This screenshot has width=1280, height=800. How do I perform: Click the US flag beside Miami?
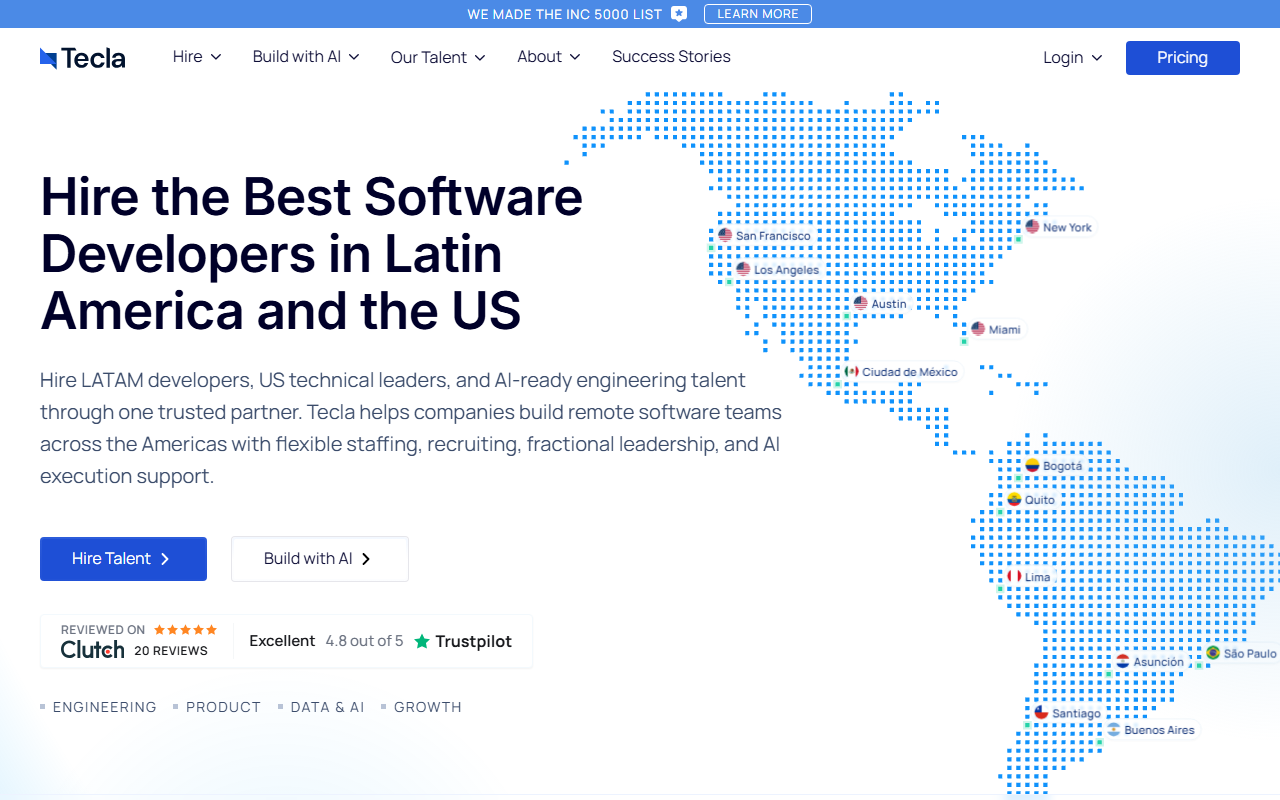[x=978, y=329]
